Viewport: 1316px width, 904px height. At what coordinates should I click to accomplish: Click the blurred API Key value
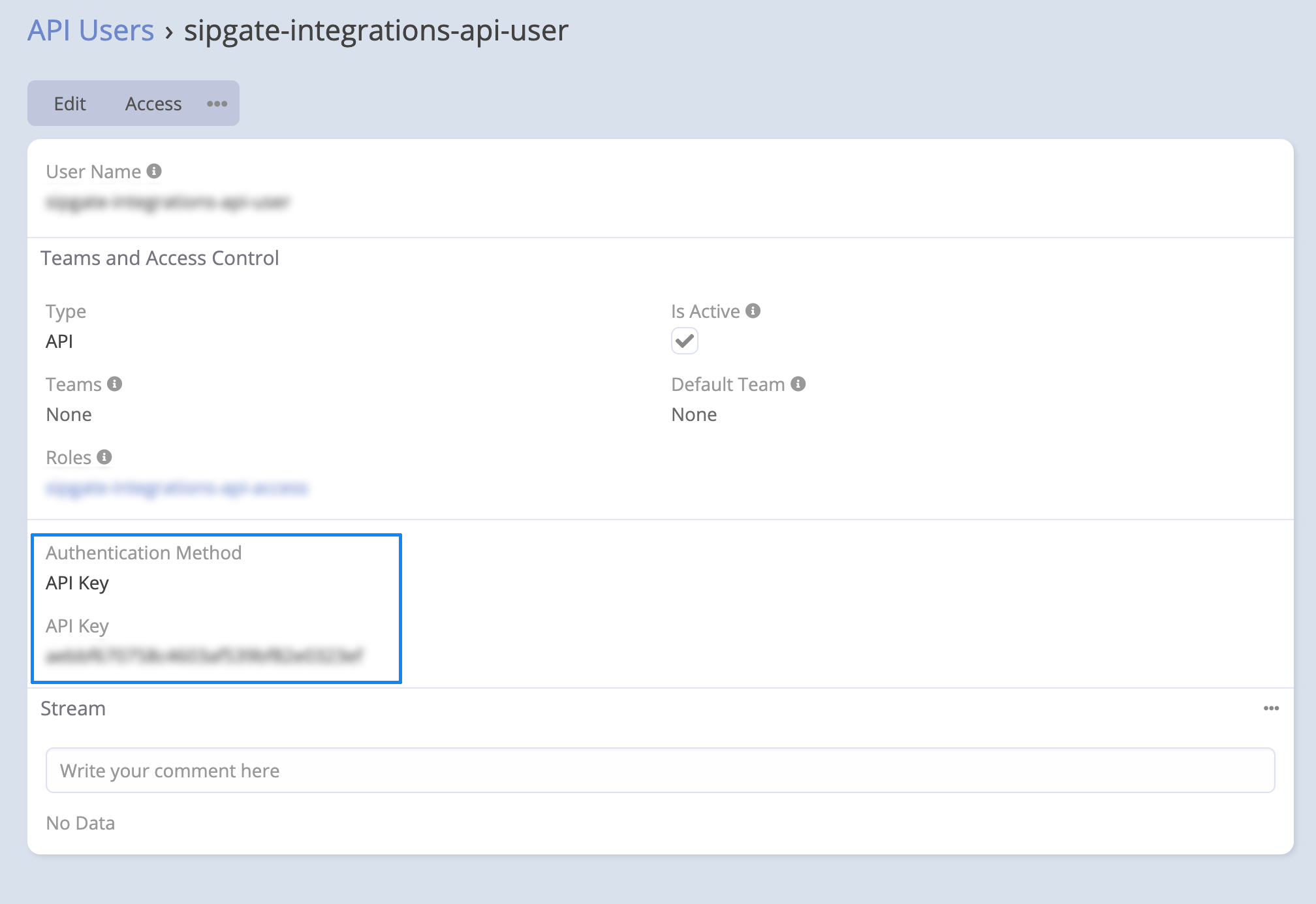(x=204, y=655)
